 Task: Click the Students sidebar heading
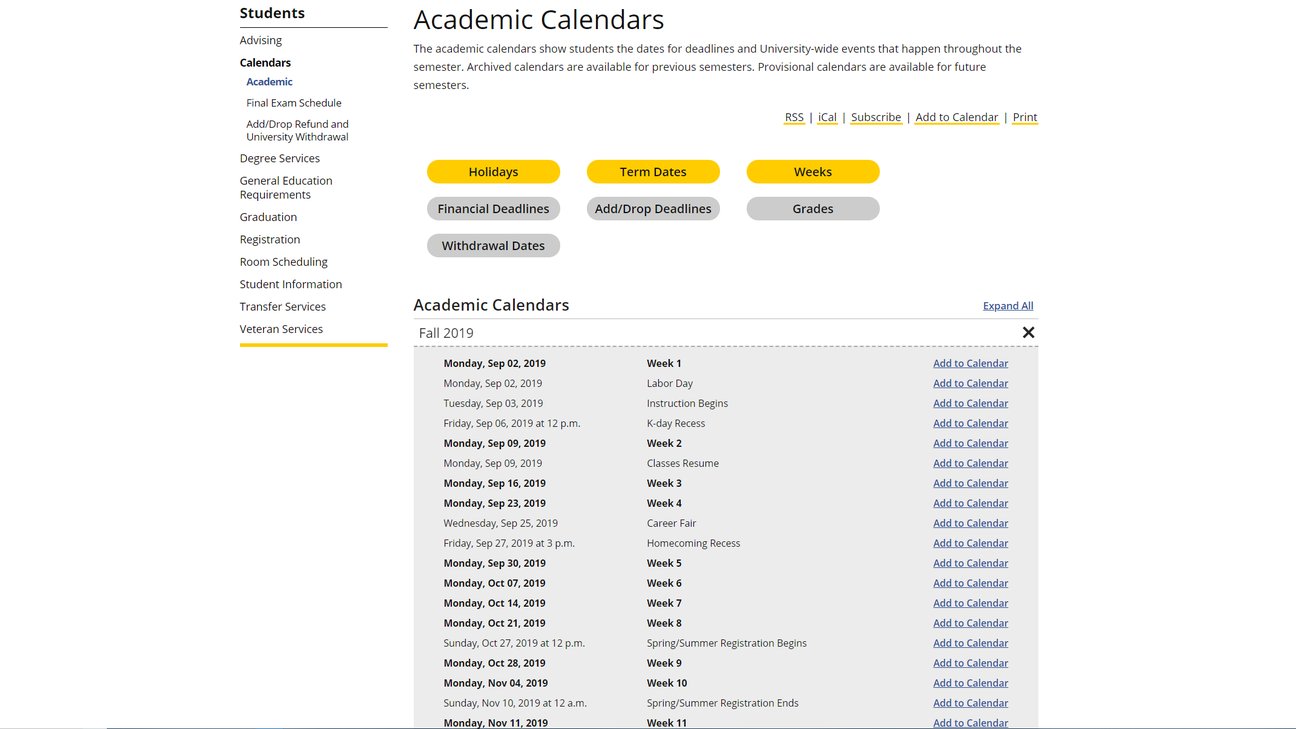click(272, 13)
